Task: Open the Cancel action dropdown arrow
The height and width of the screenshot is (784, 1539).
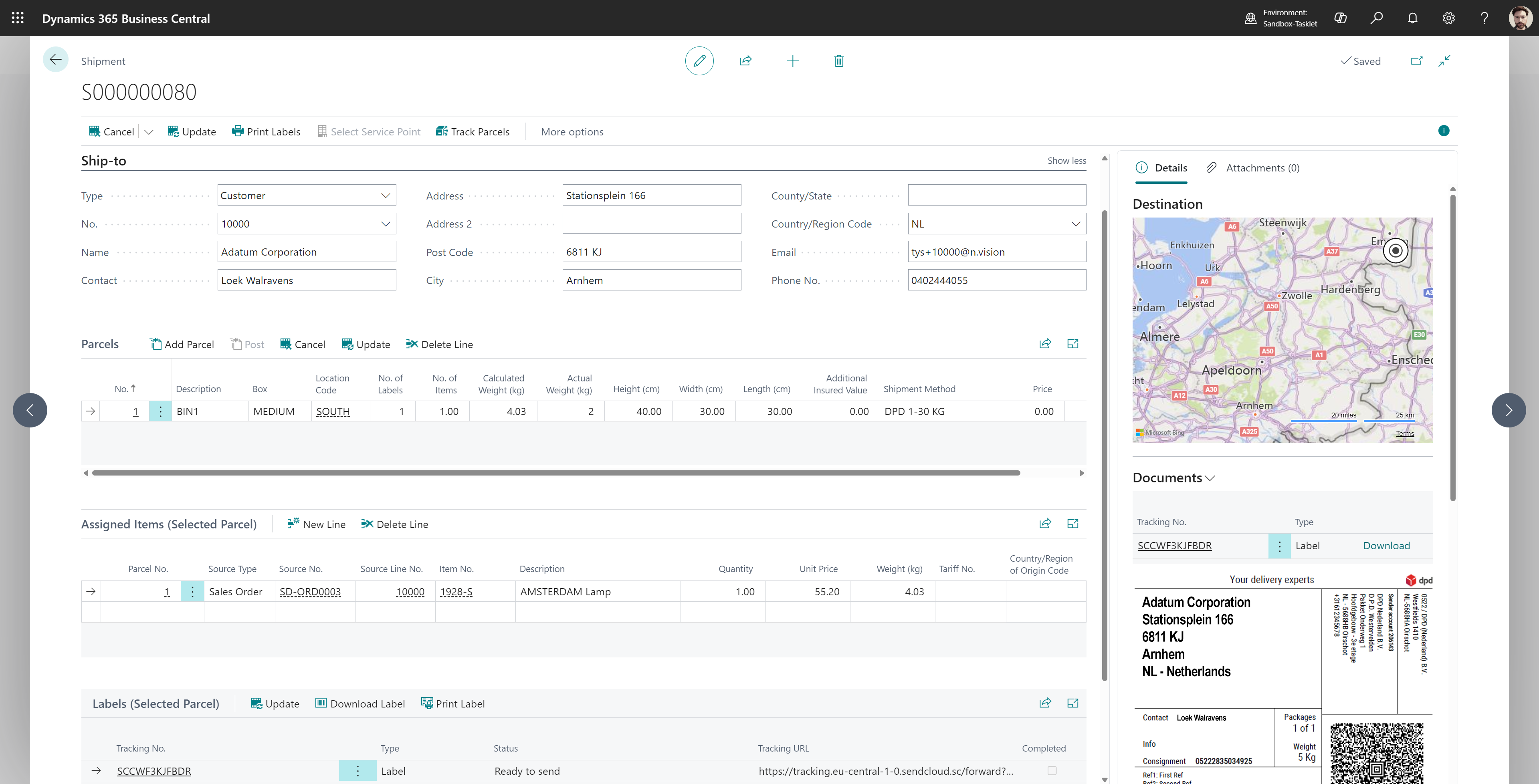Action: click(149, 132)
